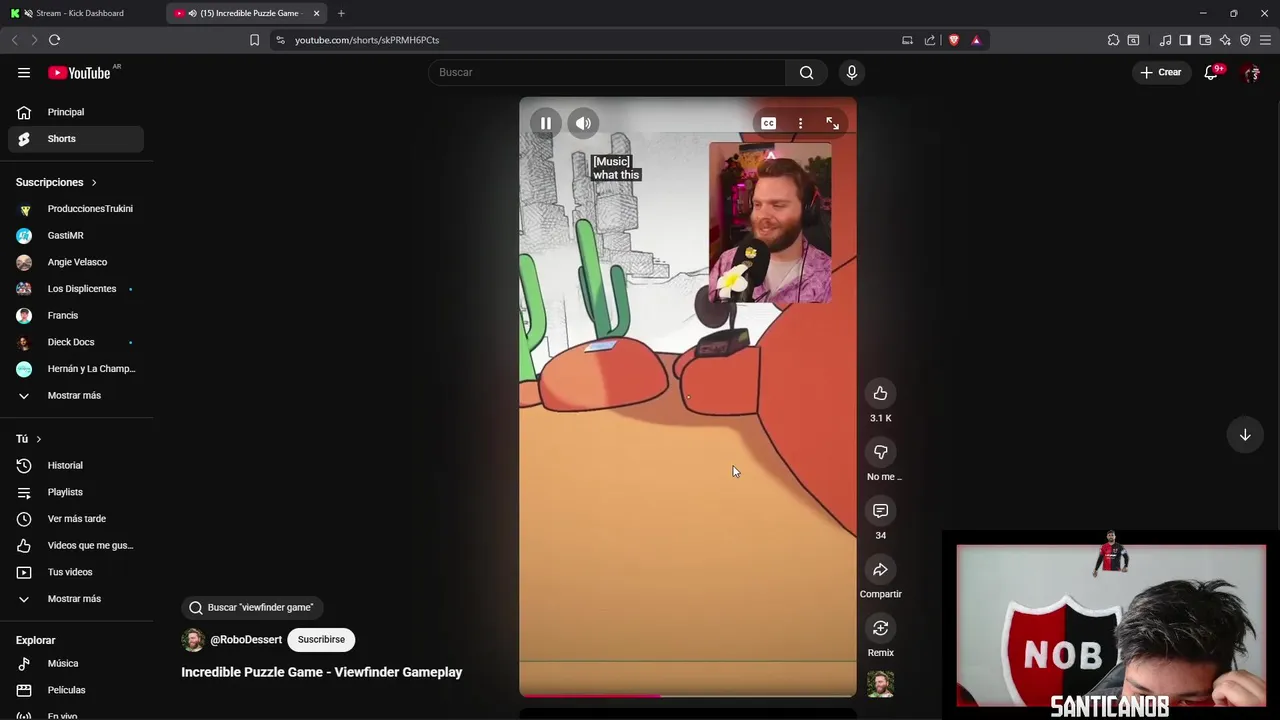Open Videos que me gustan
Screen dimensions: 1280x720
(76, 545)
